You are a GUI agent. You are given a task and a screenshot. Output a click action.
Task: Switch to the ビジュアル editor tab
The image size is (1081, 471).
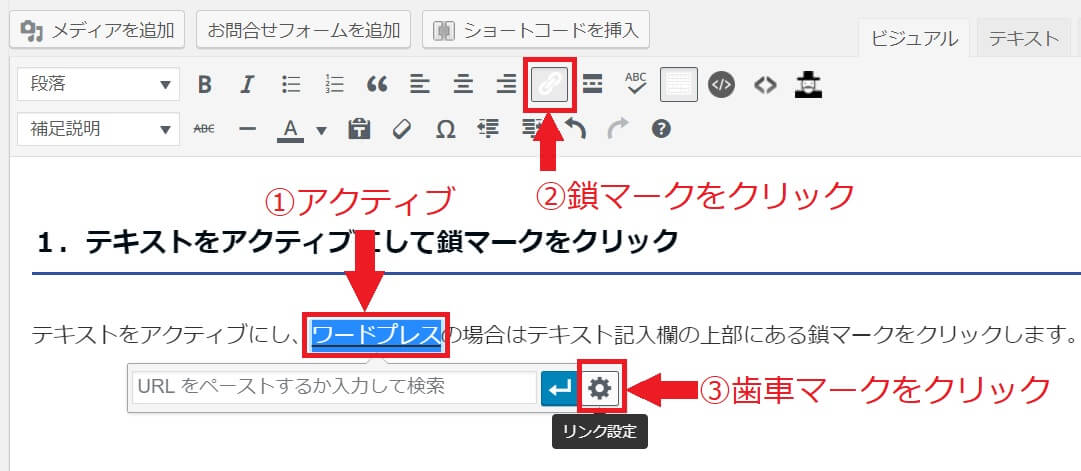[914, 39]
